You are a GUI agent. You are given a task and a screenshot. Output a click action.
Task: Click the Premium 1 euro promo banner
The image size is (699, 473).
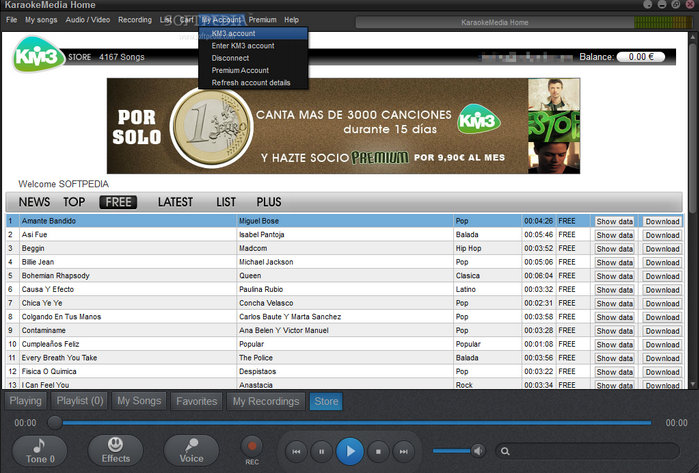[x=343, y=126]
